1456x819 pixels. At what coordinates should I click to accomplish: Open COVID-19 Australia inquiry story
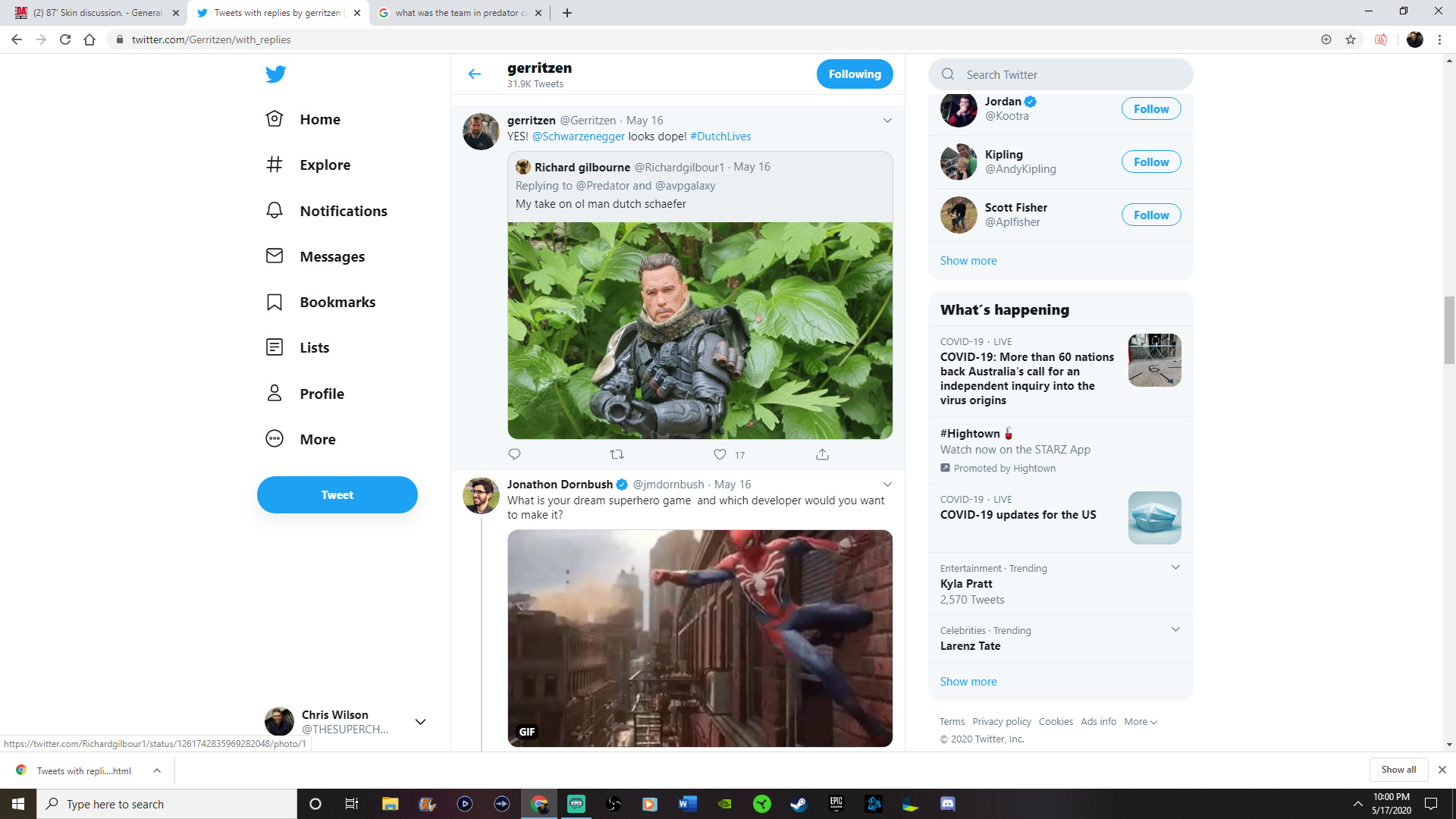coord(1060,371)
